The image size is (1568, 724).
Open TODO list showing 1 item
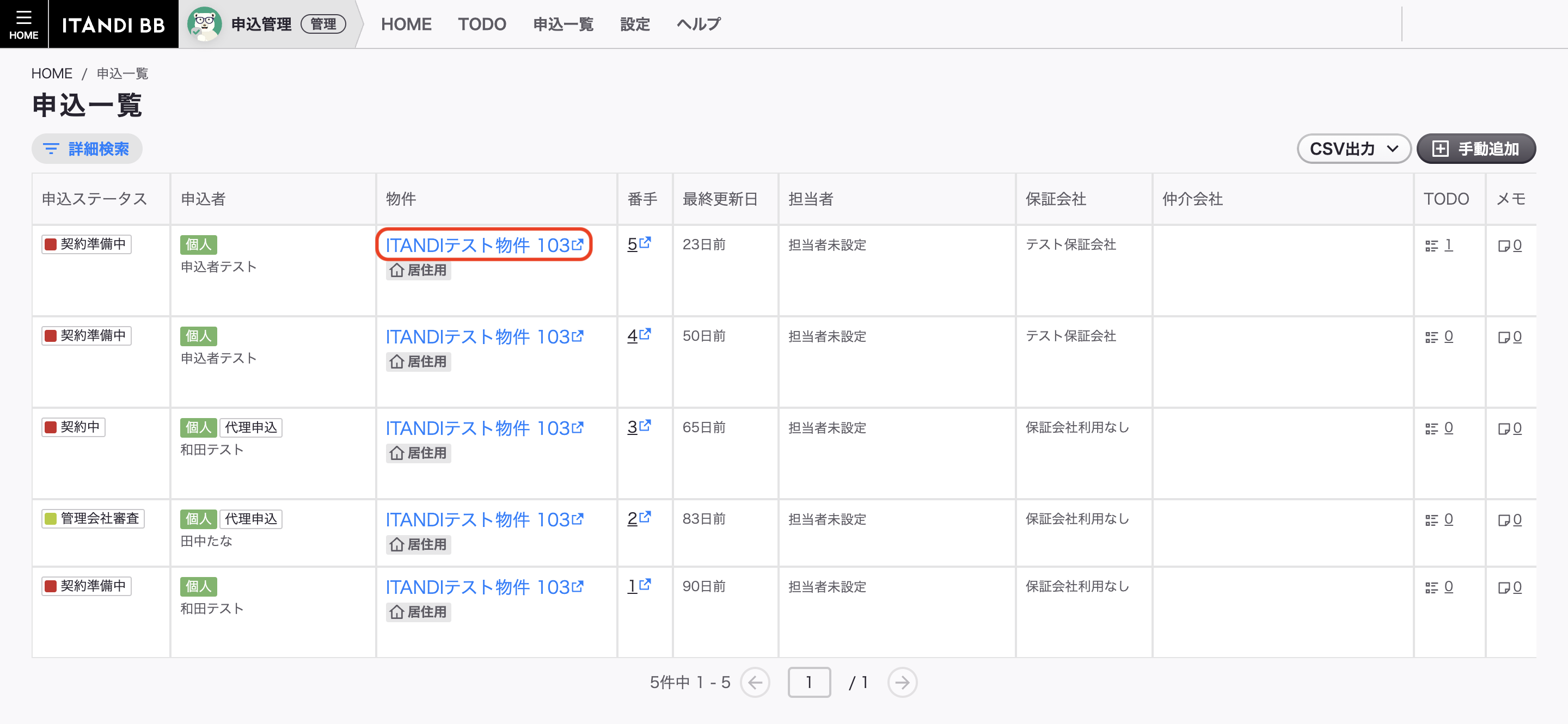tap(1439, 244)
